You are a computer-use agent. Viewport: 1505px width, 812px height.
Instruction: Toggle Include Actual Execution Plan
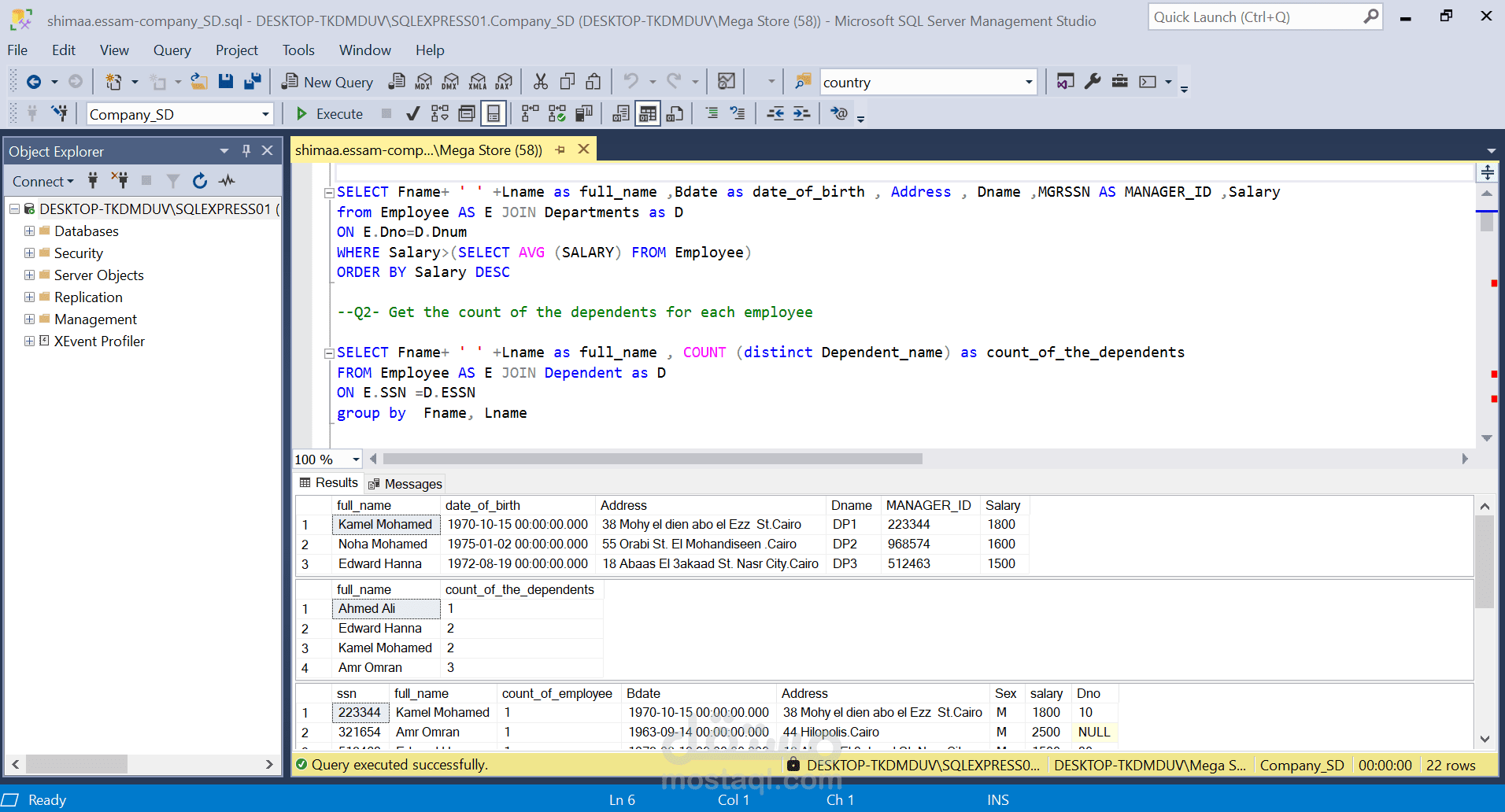[531, 114]
